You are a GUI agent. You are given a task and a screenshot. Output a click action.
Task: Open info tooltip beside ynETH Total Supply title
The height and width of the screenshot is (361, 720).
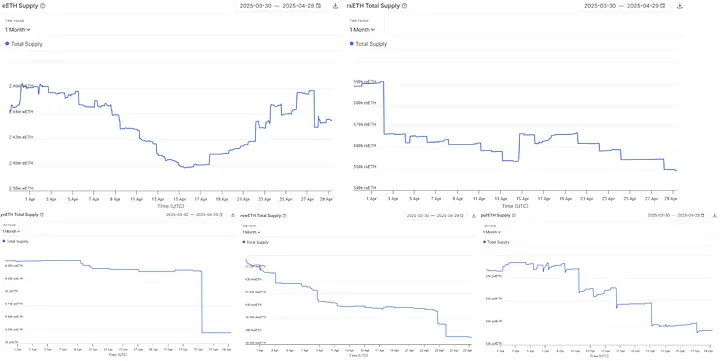42,214
